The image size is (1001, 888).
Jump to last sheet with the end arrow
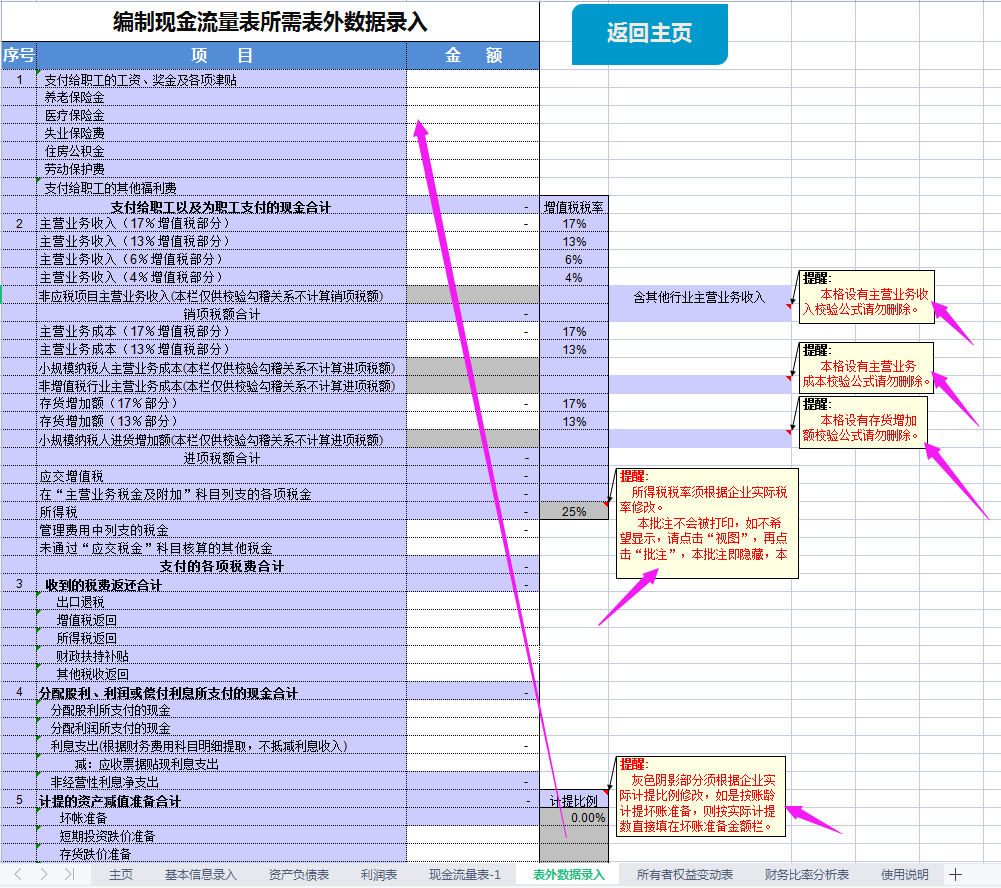(x=68, y=872)
